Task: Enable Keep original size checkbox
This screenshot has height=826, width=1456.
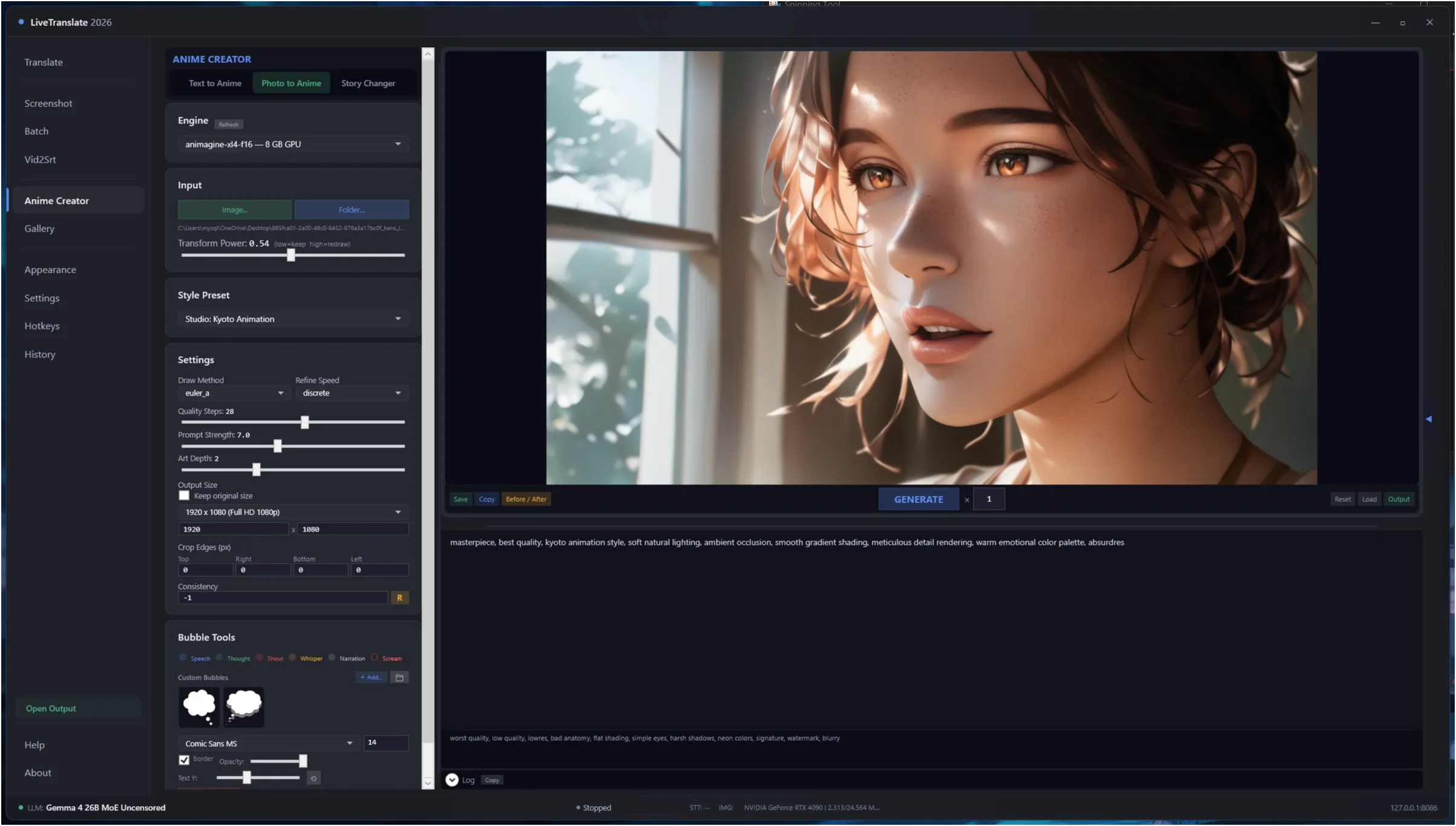Action: pyautogui.click(x=184, y=495)
